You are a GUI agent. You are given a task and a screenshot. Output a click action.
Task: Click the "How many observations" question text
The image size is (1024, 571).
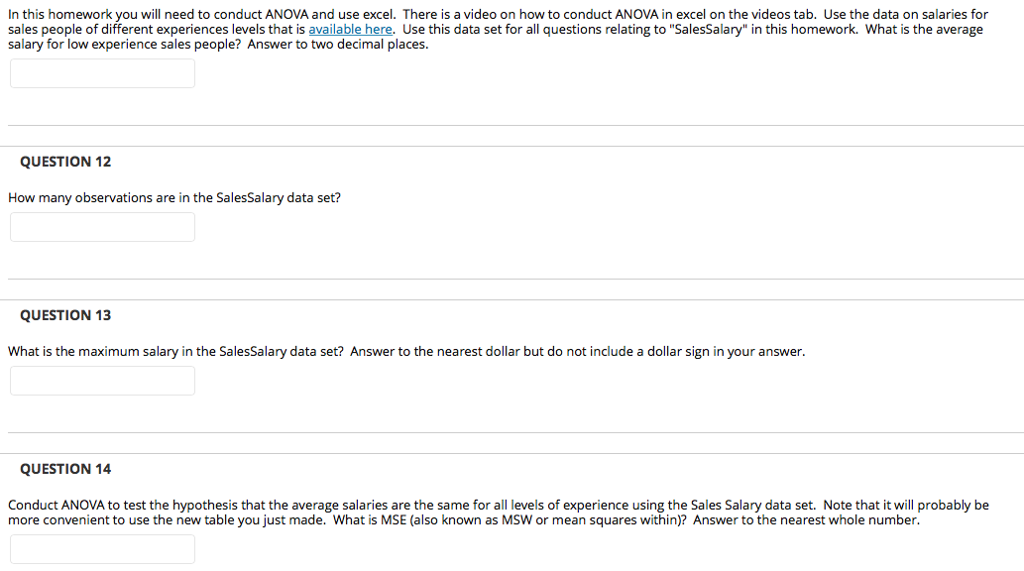click(174, 198)
